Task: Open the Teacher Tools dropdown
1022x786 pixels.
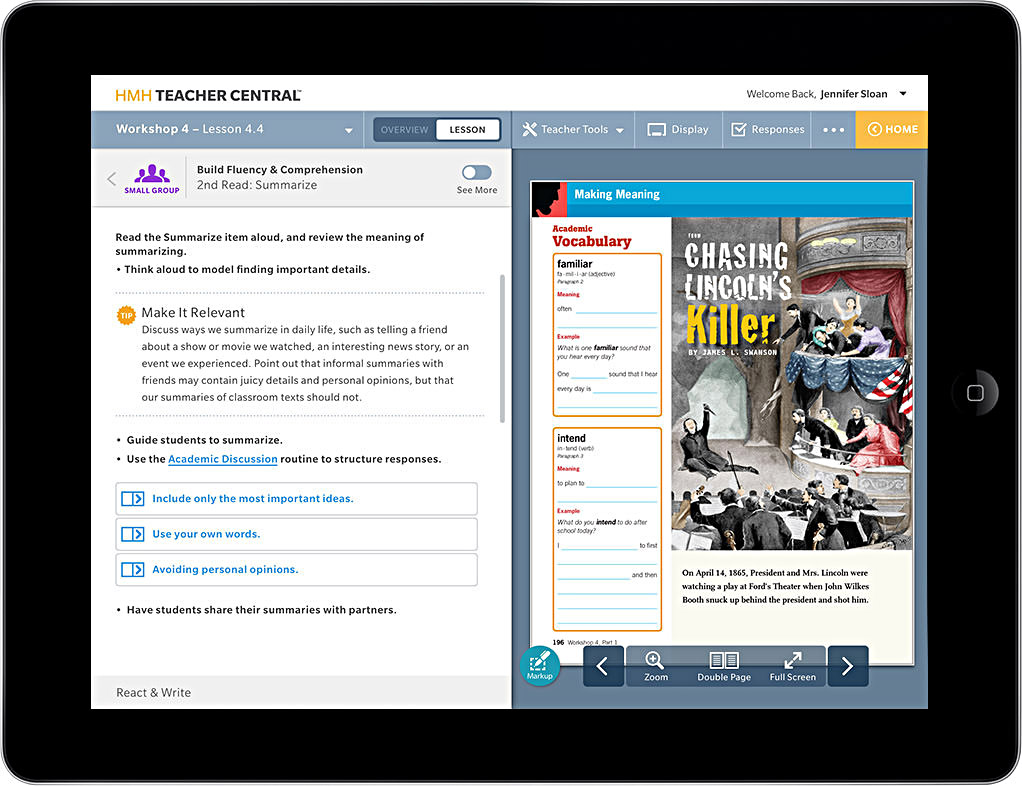Action: [x=574, y=130]
